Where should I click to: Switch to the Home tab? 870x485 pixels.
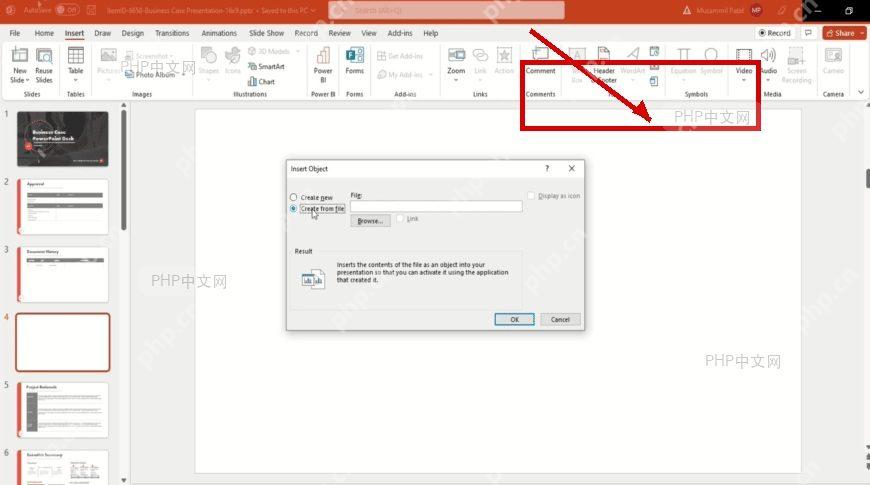pyautogui.click(x=44, y=33)
